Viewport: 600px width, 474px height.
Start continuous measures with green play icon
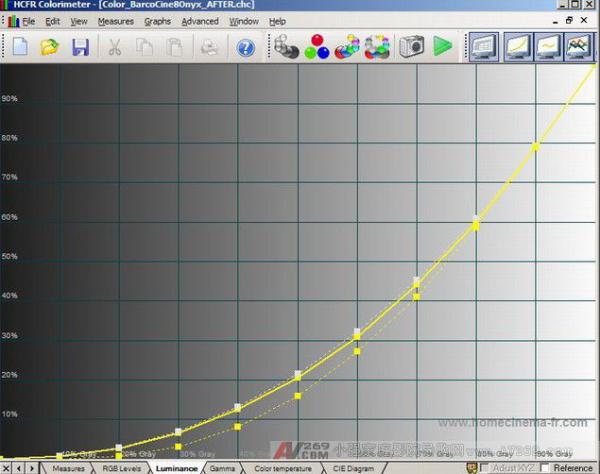coord(442,47)
